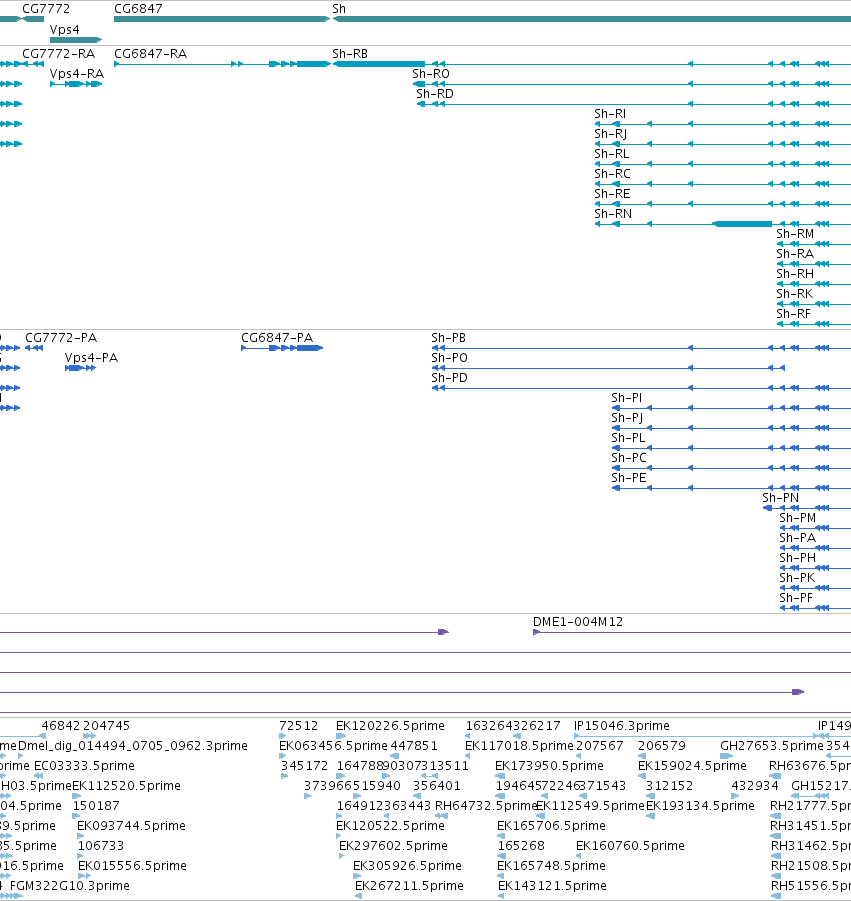Click the large exon of Sh-RN
Screen dimensions: 851x901
(742, 224)
